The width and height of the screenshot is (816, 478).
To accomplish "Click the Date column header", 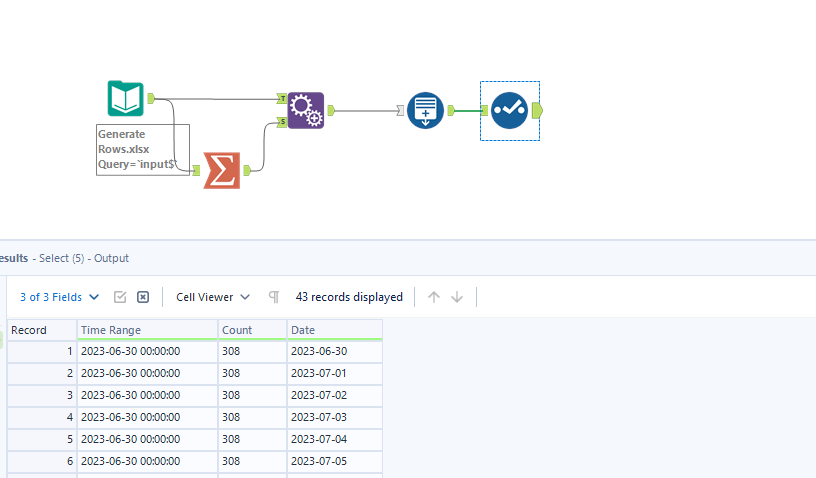I will click(335, 330).
